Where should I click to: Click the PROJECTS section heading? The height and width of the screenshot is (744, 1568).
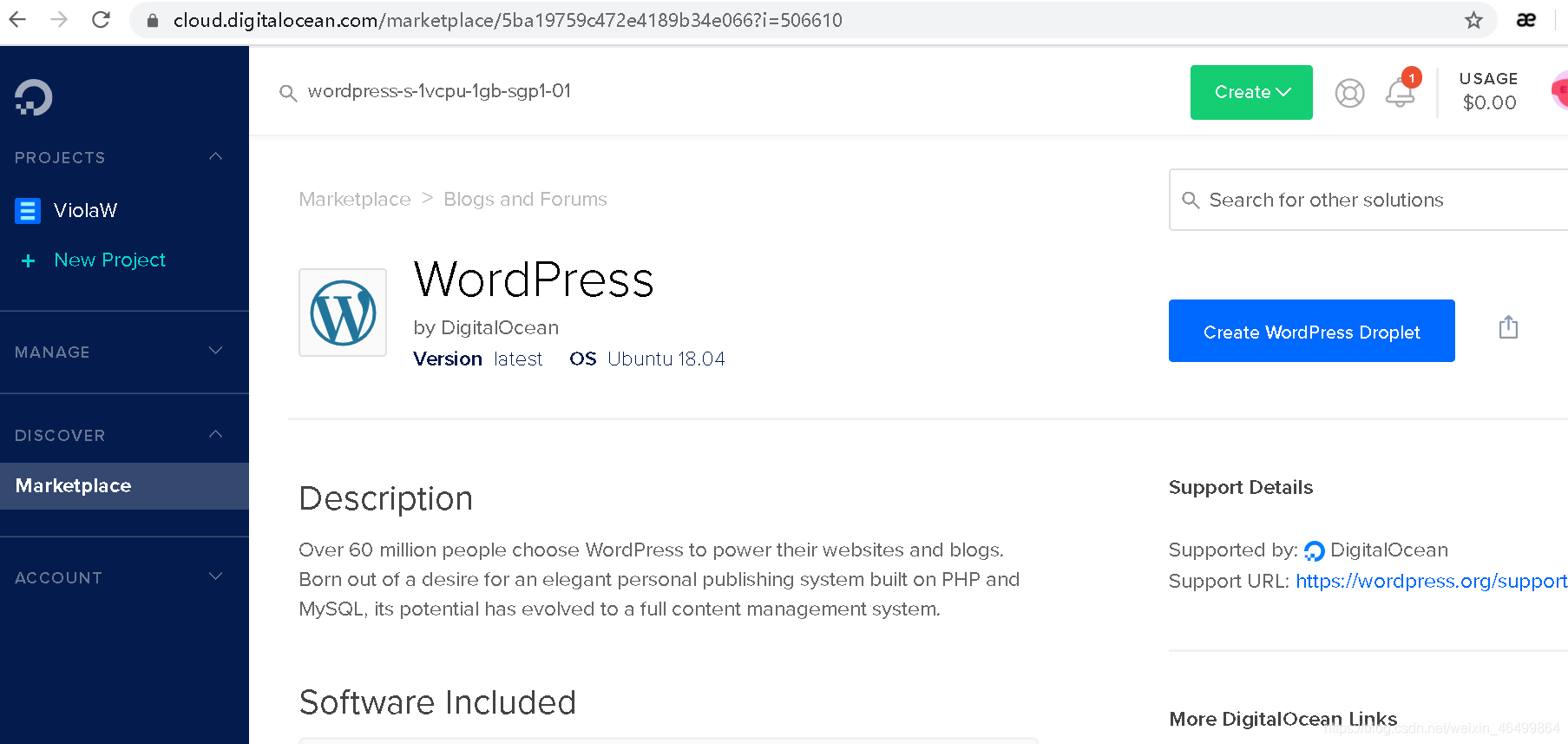coord(60,158)
